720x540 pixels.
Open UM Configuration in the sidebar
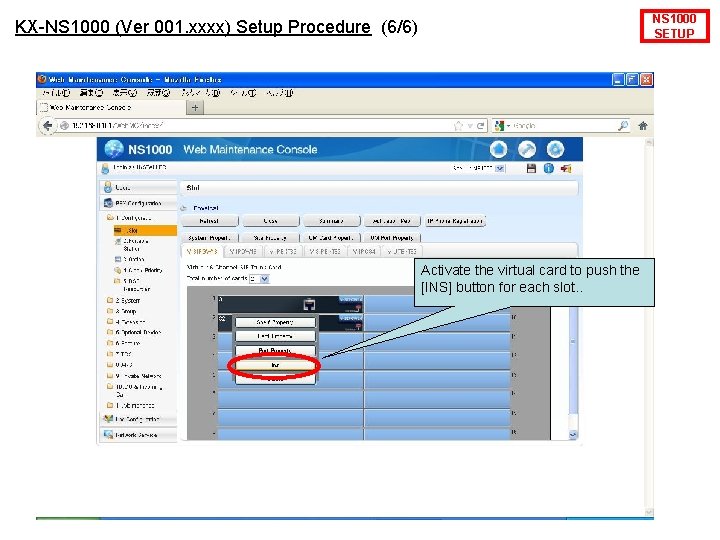[138, 419]
